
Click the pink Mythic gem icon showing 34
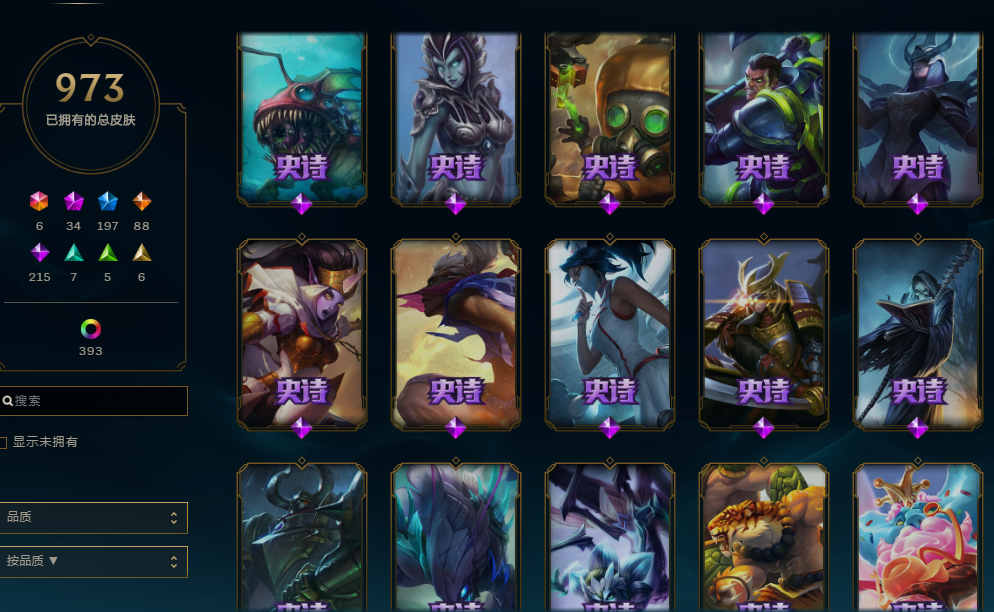74,202
